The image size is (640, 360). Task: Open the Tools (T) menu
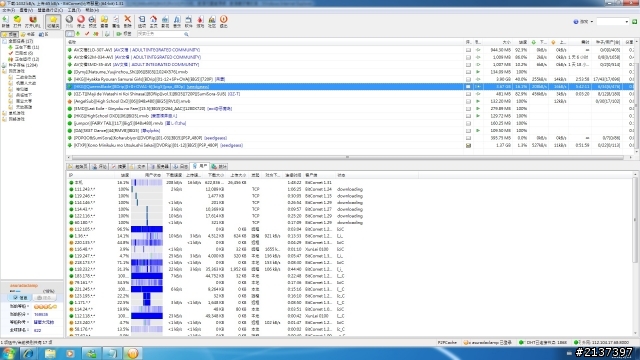click(74, 10)
